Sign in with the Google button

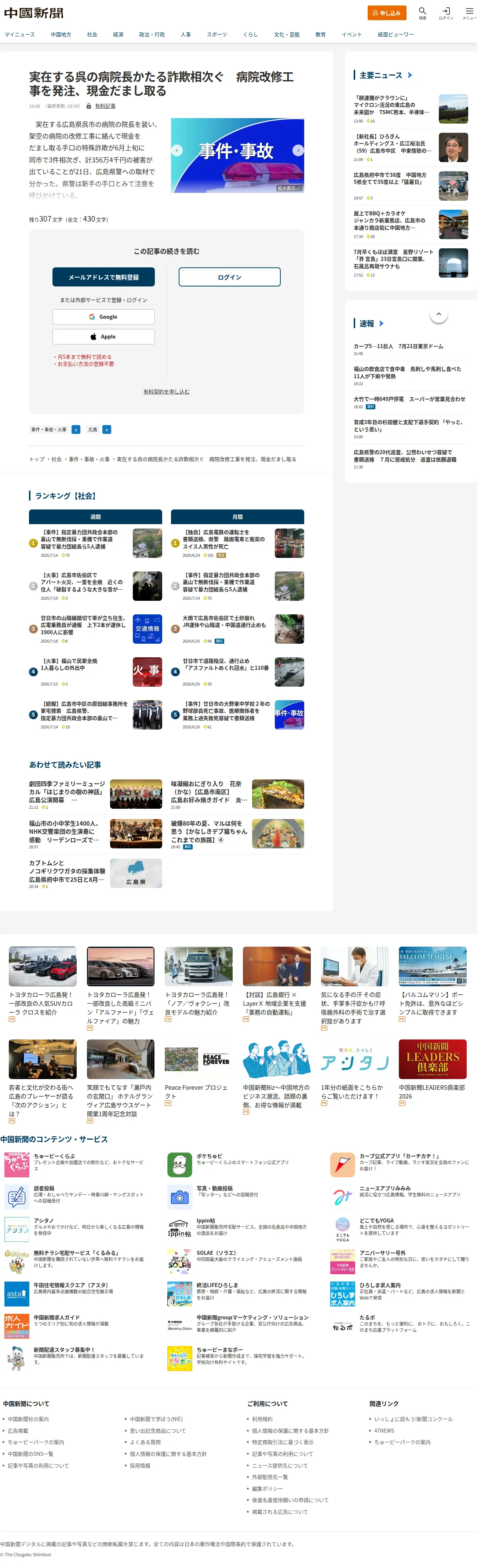(x=103, y=317)
